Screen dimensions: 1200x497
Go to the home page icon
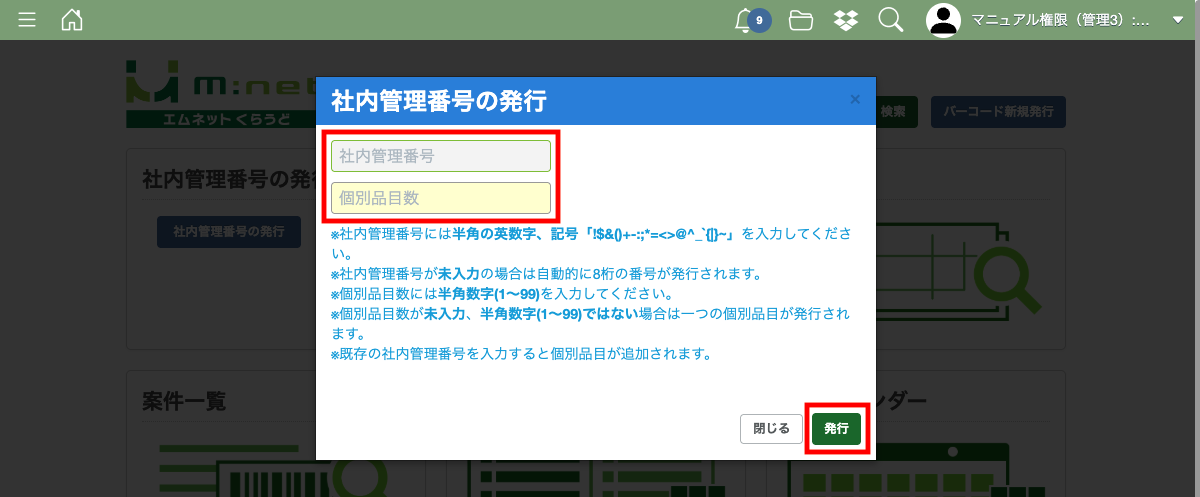pos(72,20)
